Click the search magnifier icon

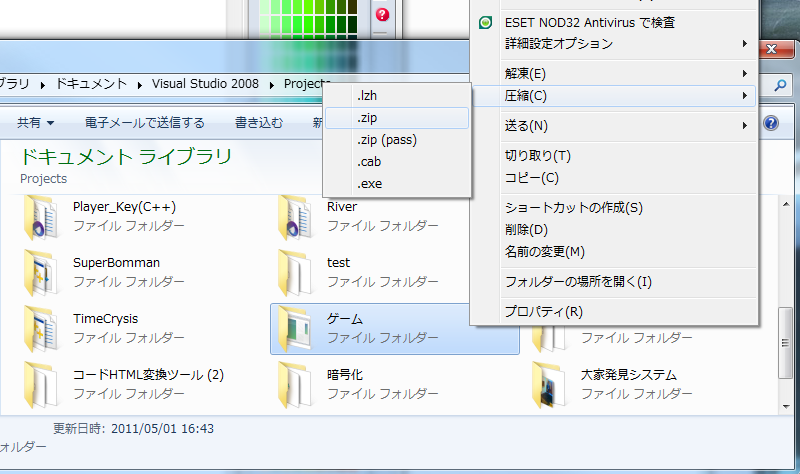[780, 85]
